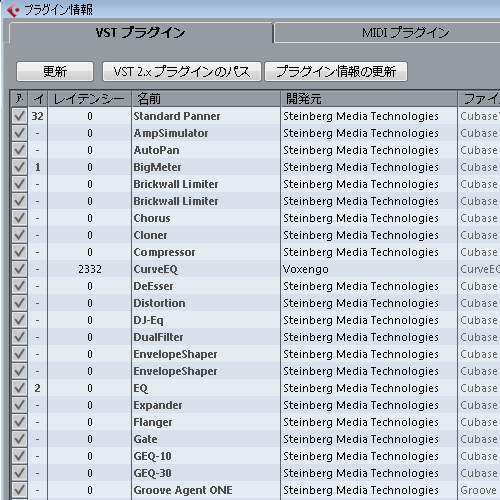Image resolution: width=500 pixels, height=500 pixels.
Task: Toggle the AmpSimulator checkbox
Action: point(19,133)
